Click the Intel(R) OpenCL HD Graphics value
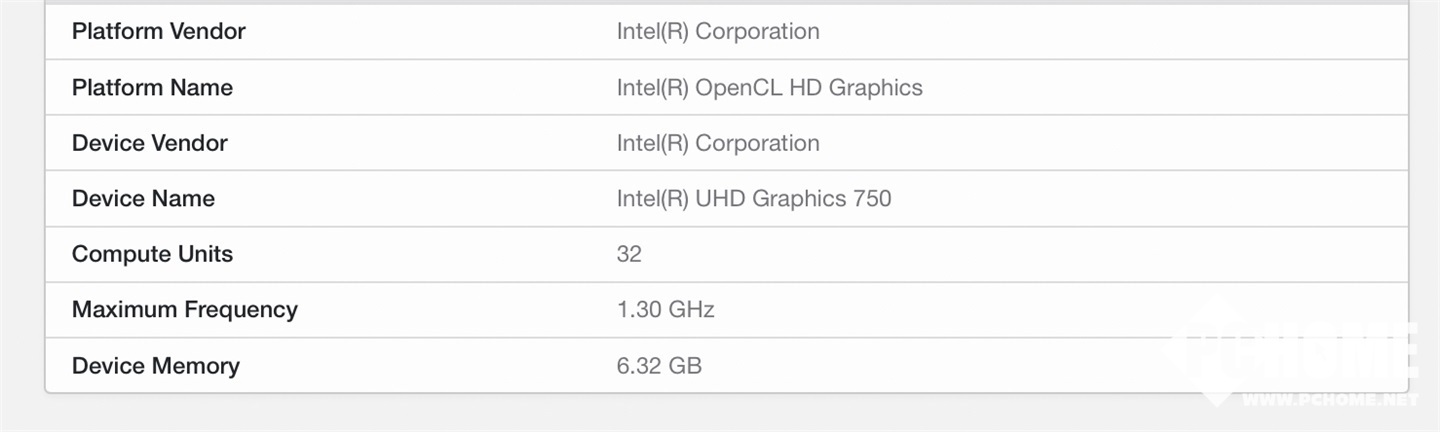The image size is (1440, 432). [x=770, y=87]
